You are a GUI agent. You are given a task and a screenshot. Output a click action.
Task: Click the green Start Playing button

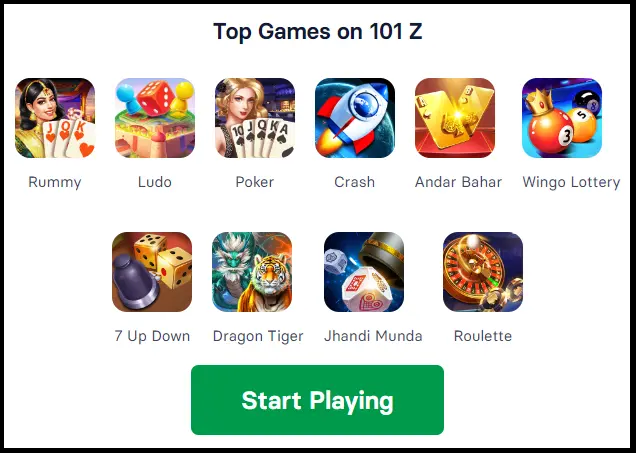point(317,400)
